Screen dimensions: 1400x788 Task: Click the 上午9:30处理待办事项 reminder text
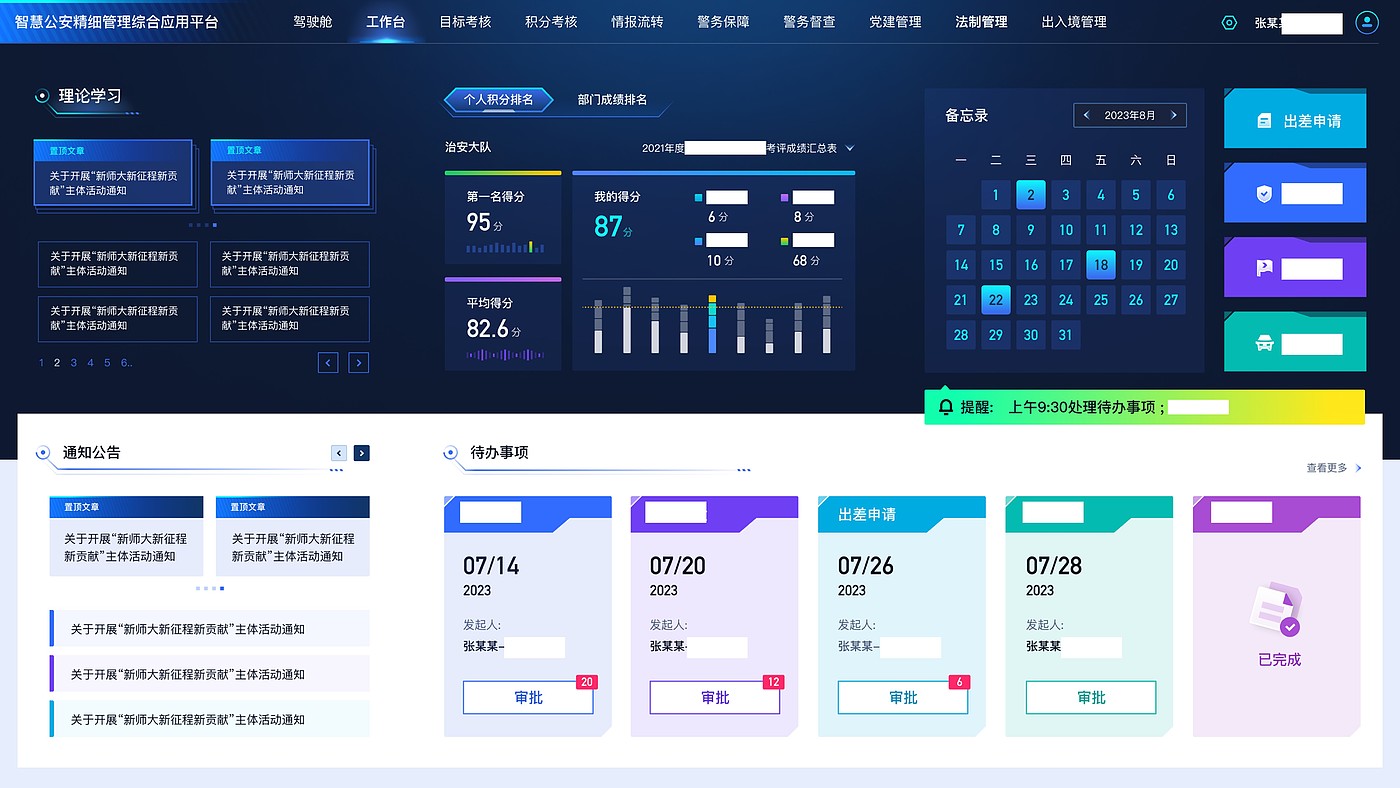(x=1087, y=407)
